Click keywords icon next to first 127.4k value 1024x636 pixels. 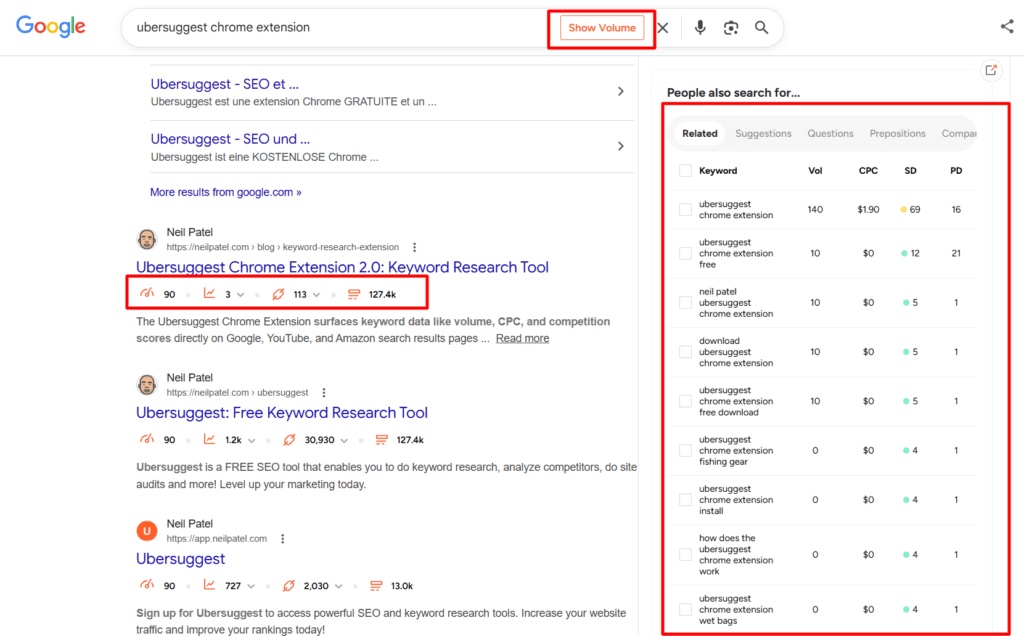tap(354, 294)
